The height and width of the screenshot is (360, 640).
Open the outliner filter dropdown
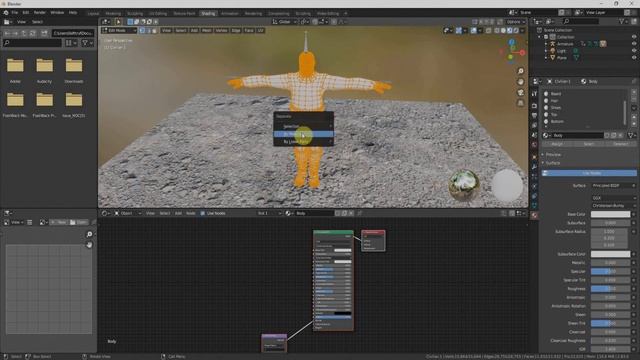pyautogui.click(x=624, y=21)
